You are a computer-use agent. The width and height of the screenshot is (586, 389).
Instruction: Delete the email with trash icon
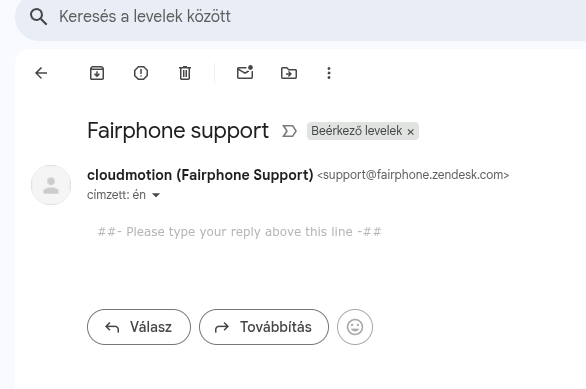185,73
